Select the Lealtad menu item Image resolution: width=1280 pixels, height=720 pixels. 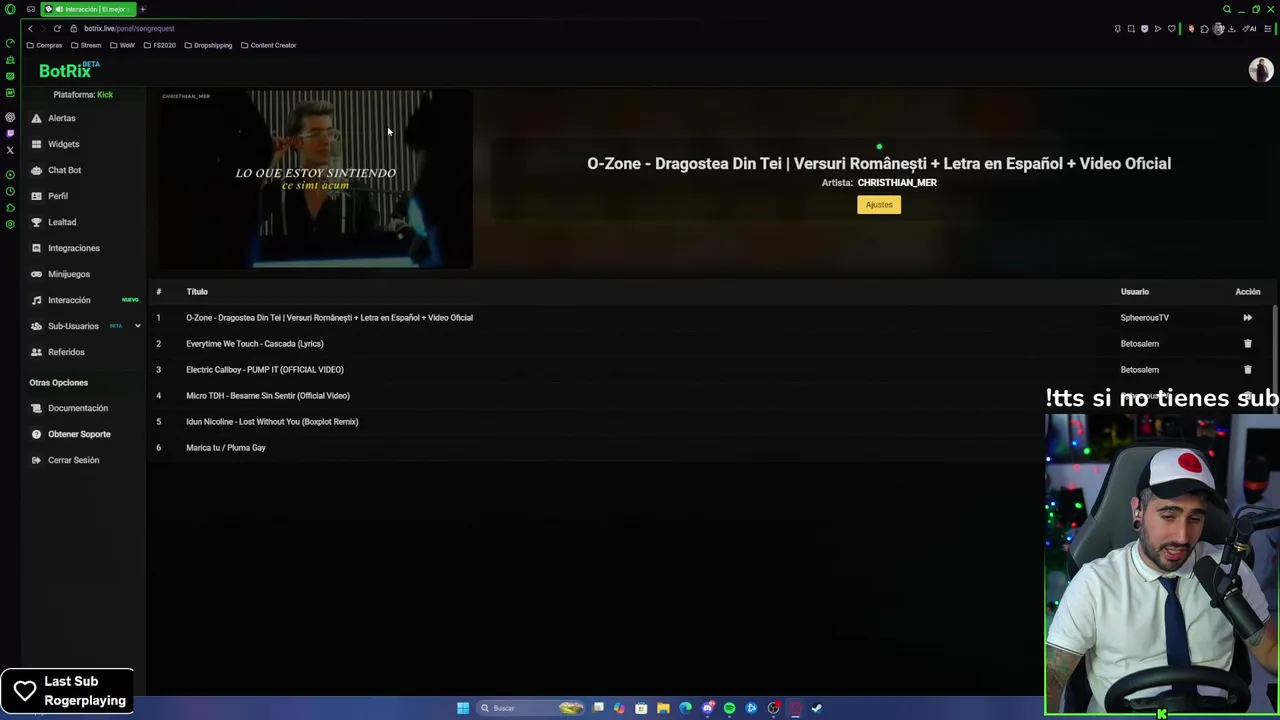62,222
